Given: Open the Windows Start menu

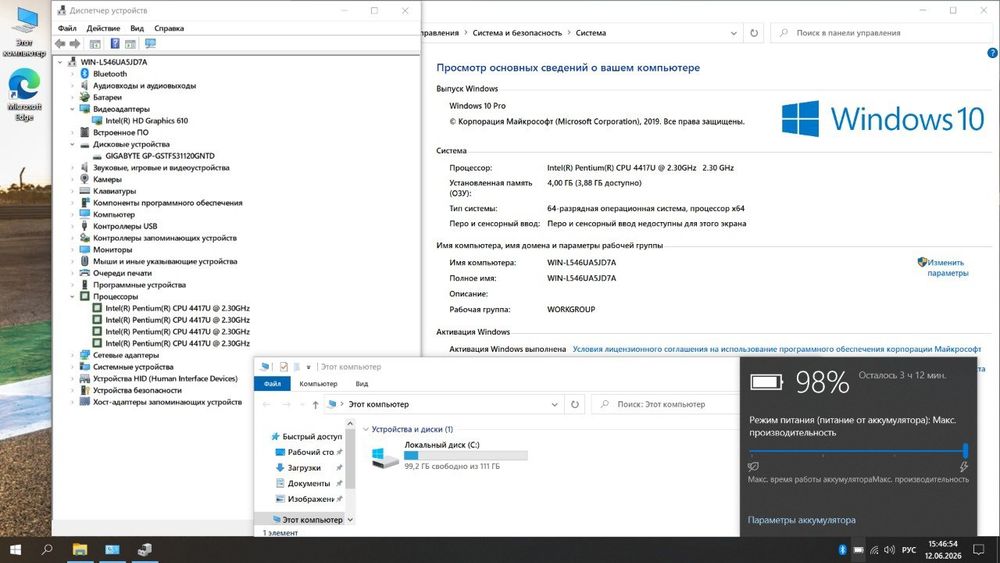Looking at the screenshot, I should 15,550.
